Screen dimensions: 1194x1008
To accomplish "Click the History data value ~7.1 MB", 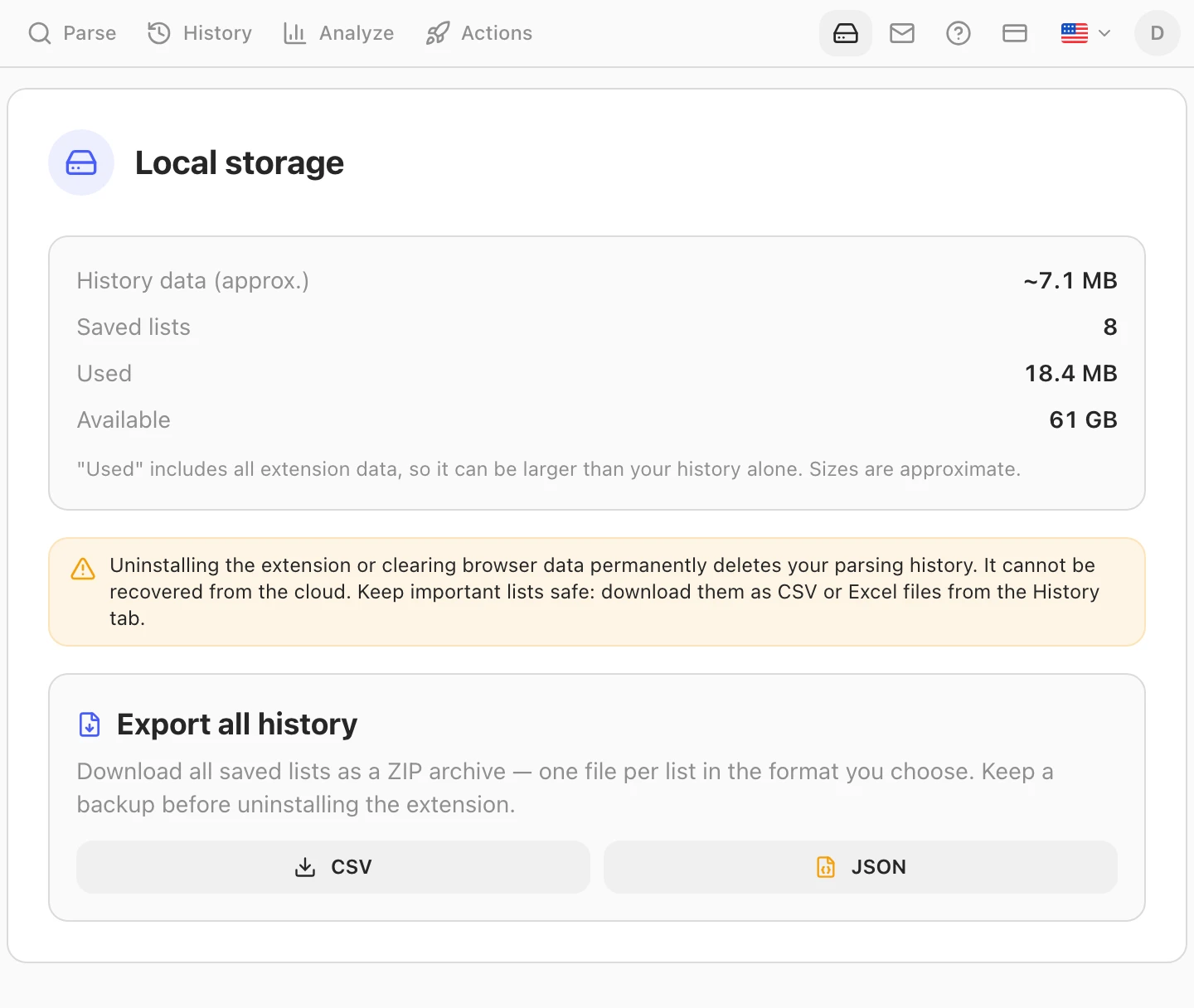I will (1070, 281).
